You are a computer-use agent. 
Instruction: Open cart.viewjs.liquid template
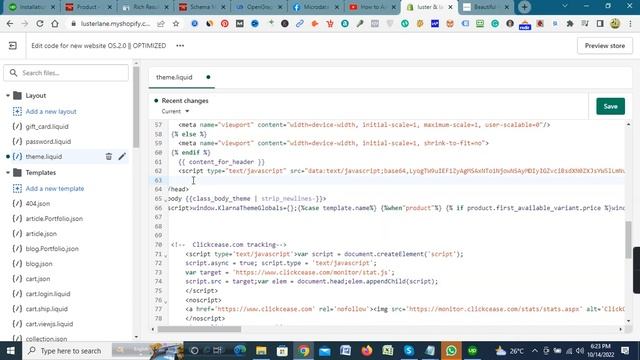tap(49, 324)
